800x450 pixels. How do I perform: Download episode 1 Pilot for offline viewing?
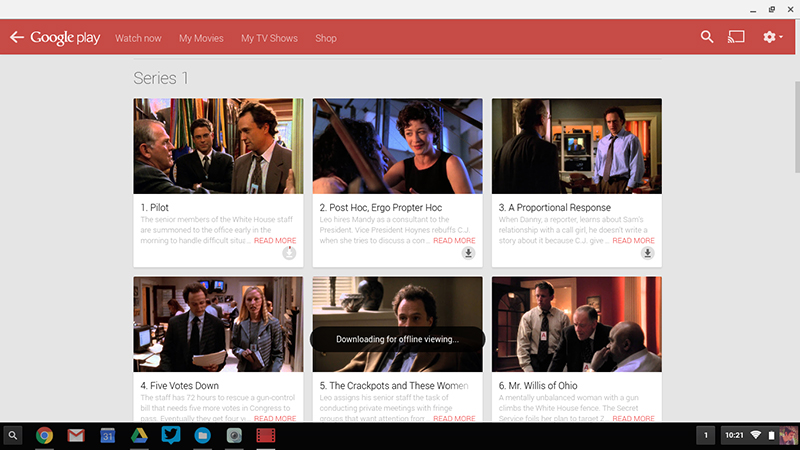point(289,253)
